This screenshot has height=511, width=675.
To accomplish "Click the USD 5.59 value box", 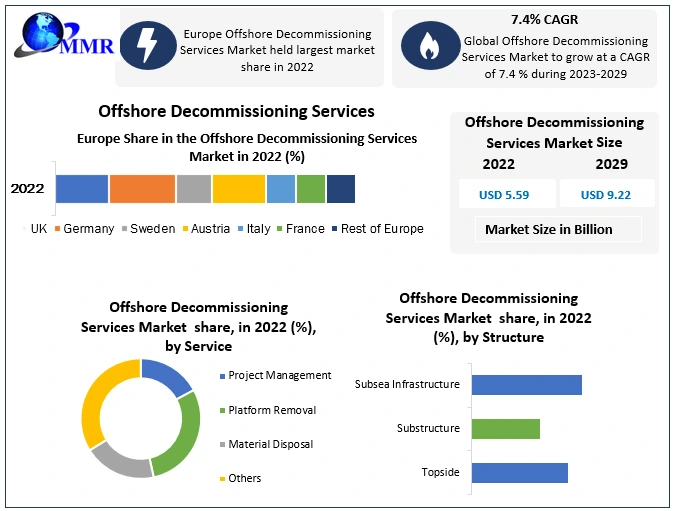I will click(x=506, y=194).
